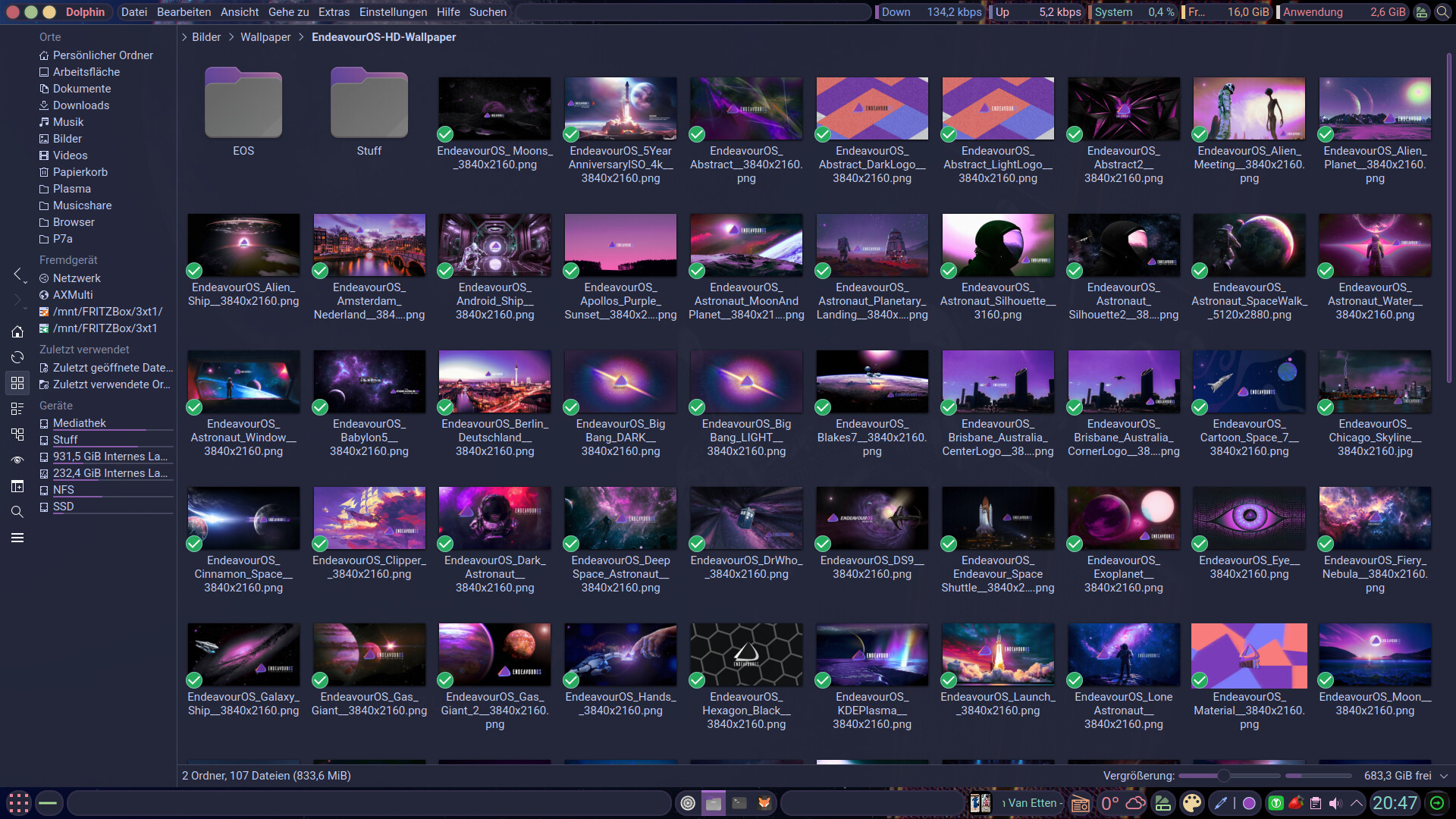Open the Ansicht menu
1456x819 pixels.
240,12
